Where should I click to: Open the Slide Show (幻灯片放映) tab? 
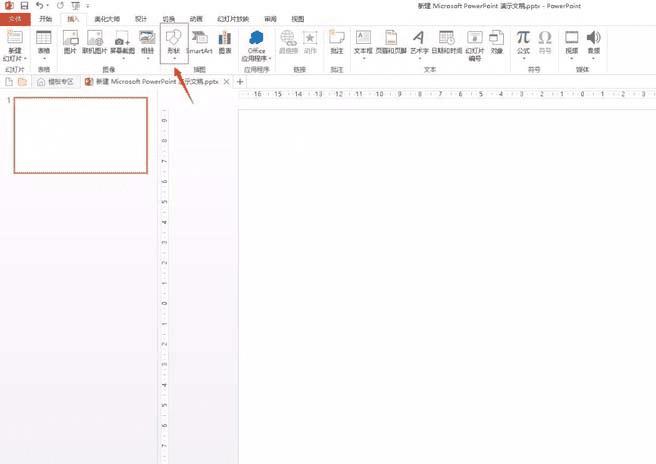(233, 19)
